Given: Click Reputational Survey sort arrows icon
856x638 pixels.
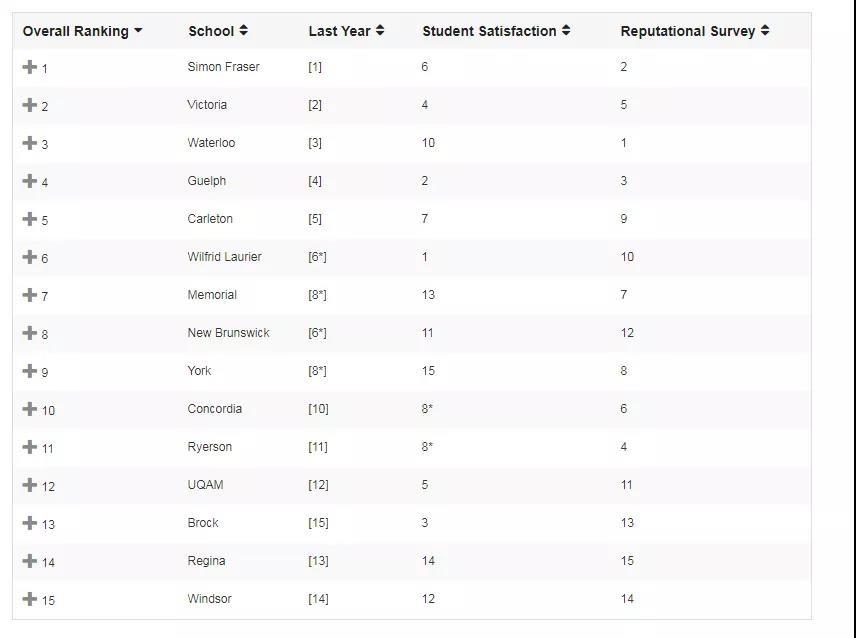Looking at the screenshot, I should tap(765, 31).
